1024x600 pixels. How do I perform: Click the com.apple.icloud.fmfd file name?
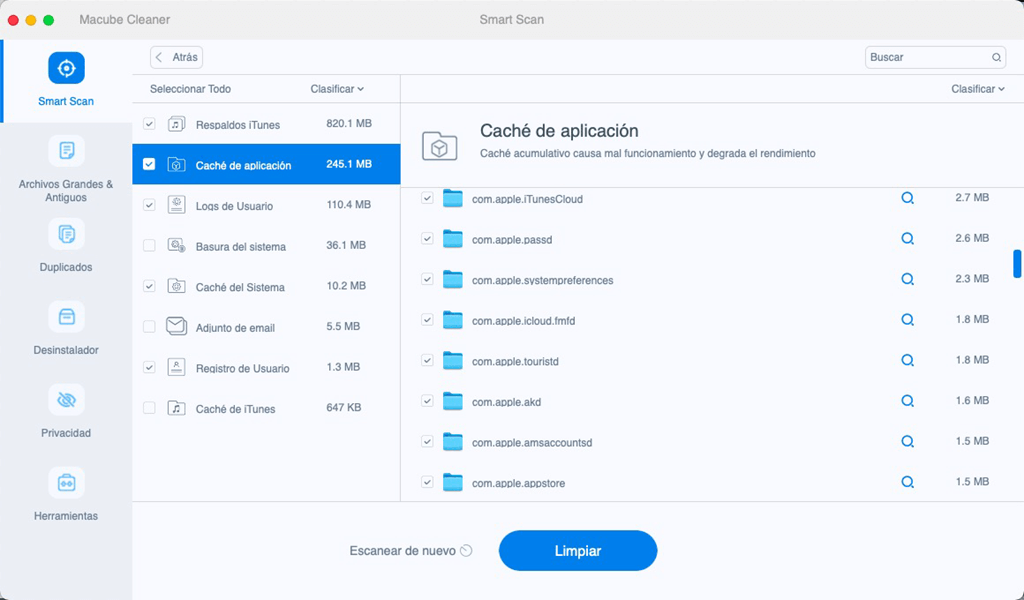[524, 321]
